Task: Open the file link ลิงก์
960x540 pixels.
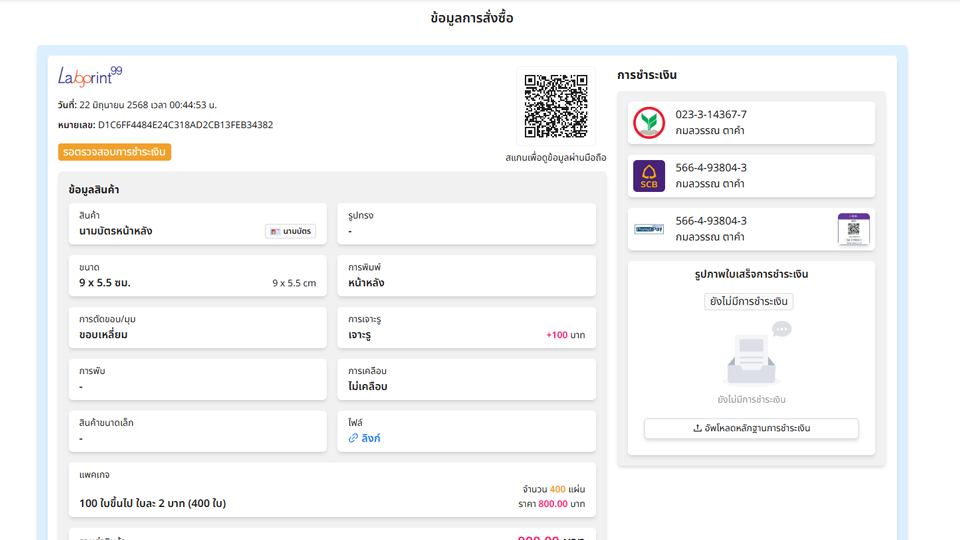Action: [x=371, y=438]
